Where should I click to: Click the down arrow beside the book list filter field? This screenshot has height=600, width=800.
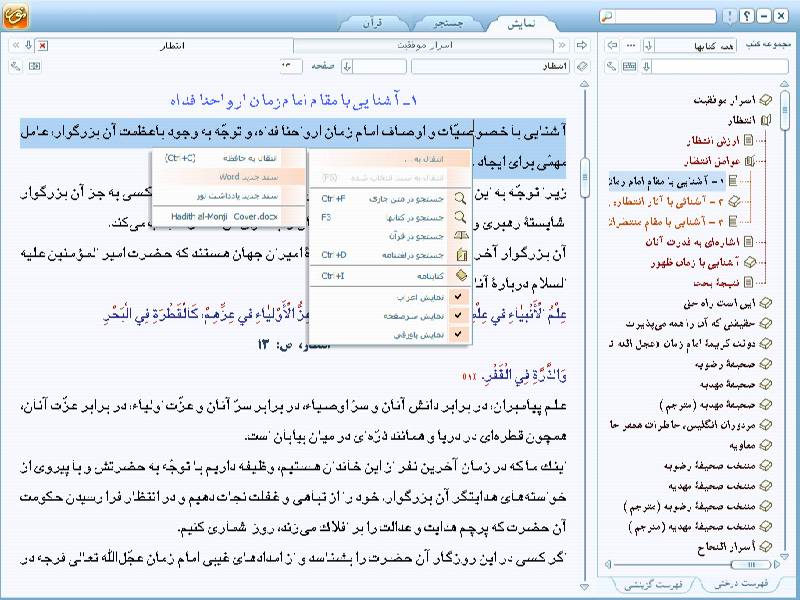(x=646, y=66)
